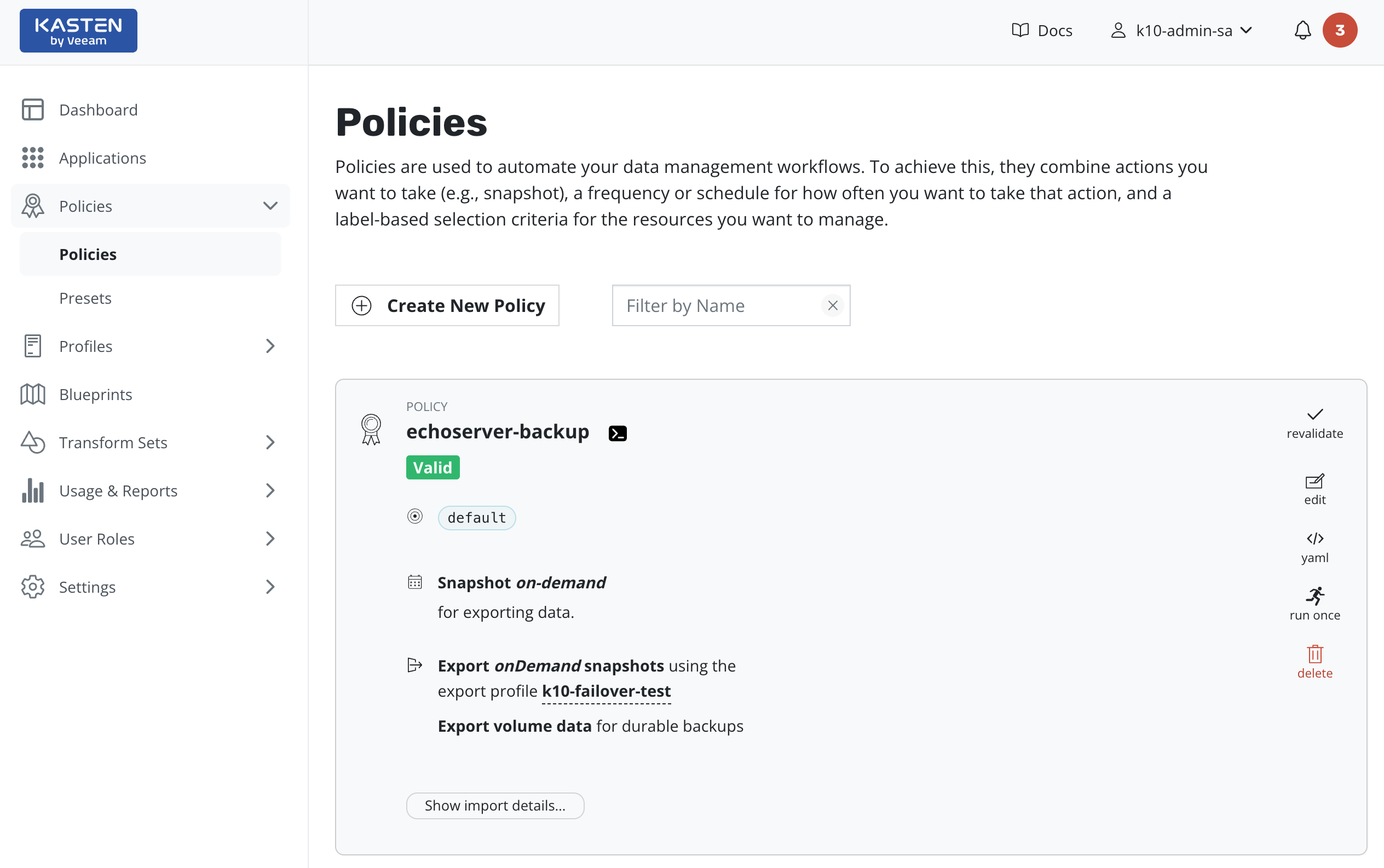Go to the Dashboard page
Image resolution: width=1384 pixels, height=868 pixels.
coord(98,109)
